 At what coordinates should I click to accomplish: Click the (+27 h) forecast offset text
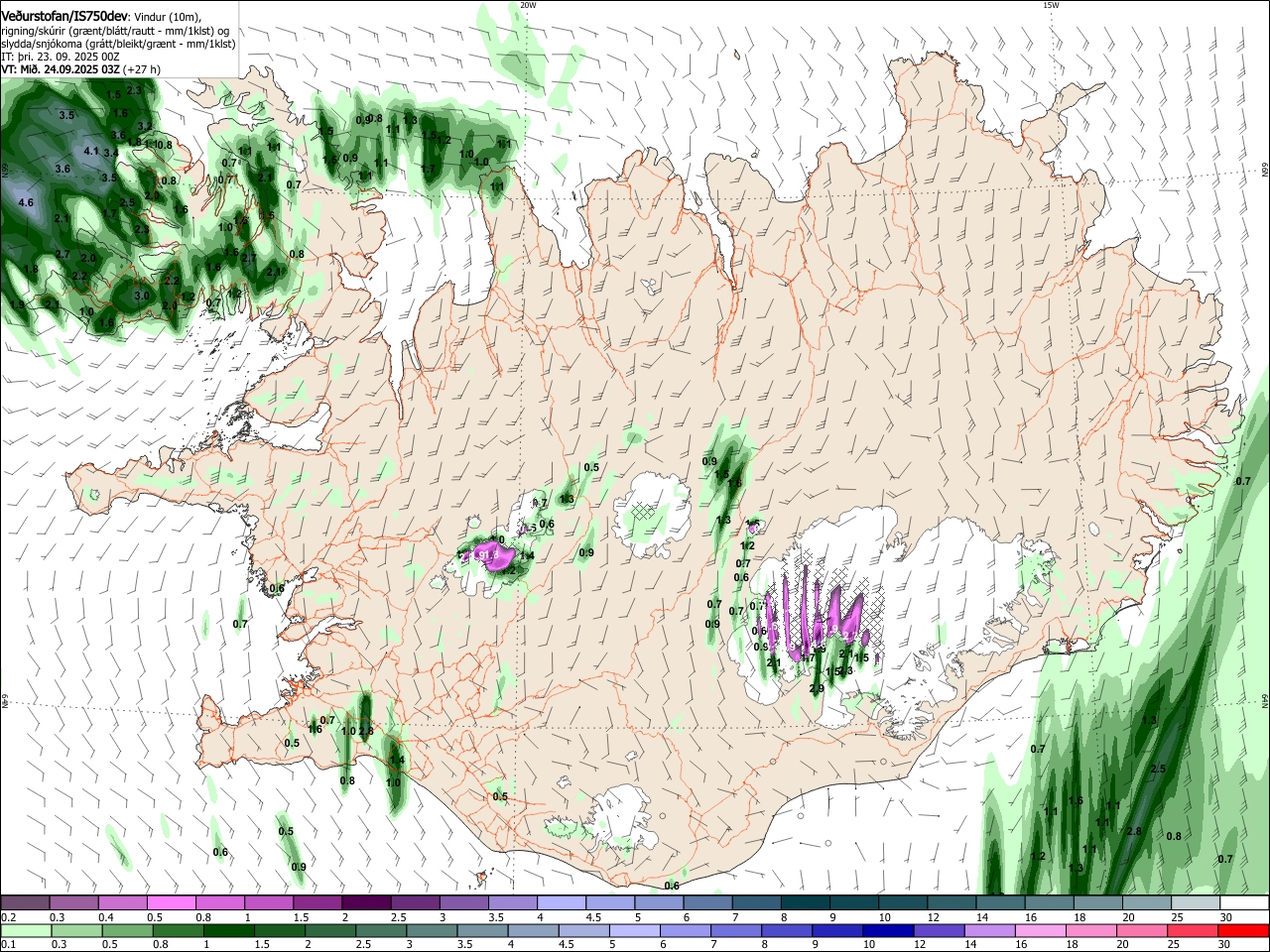point(142,69)
